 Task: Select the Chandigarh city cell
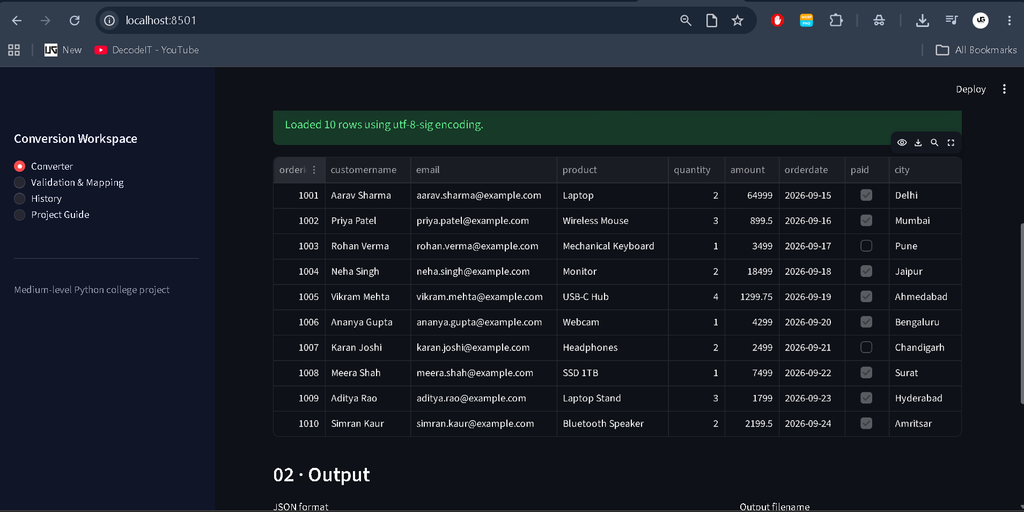[925, 347]
